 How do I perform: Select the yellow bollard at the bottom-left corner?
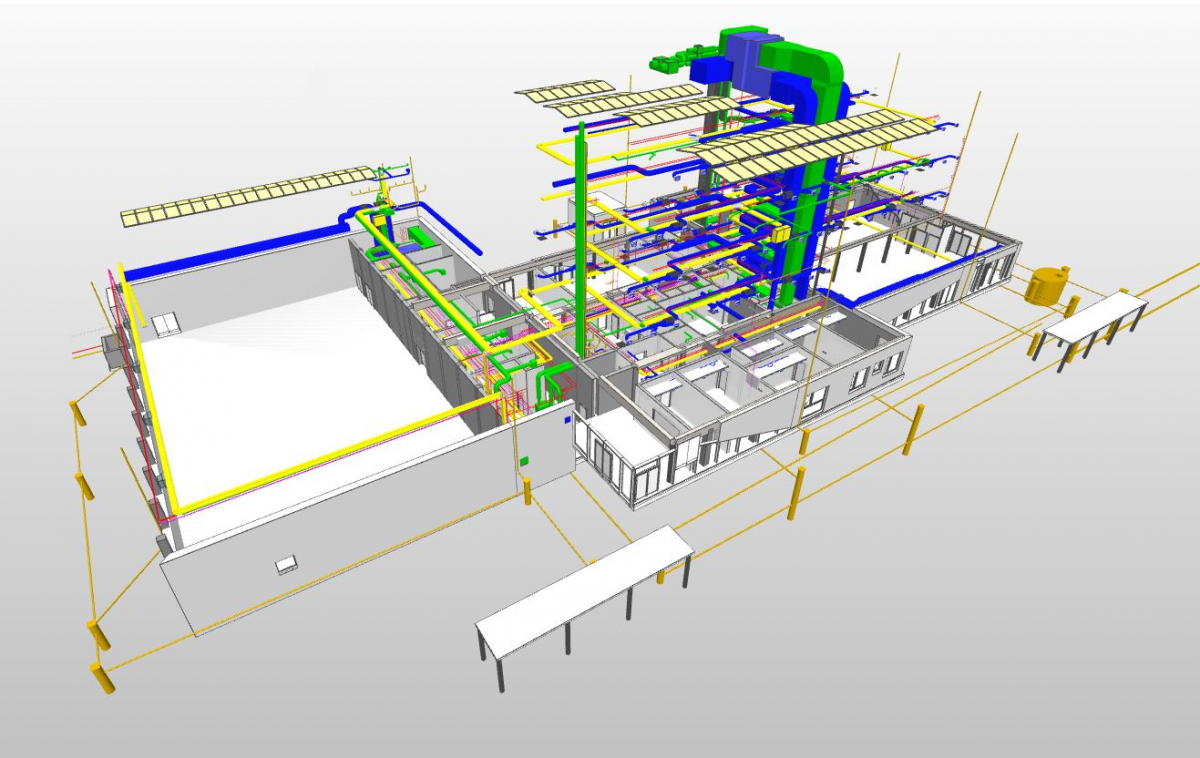(102, 677)
